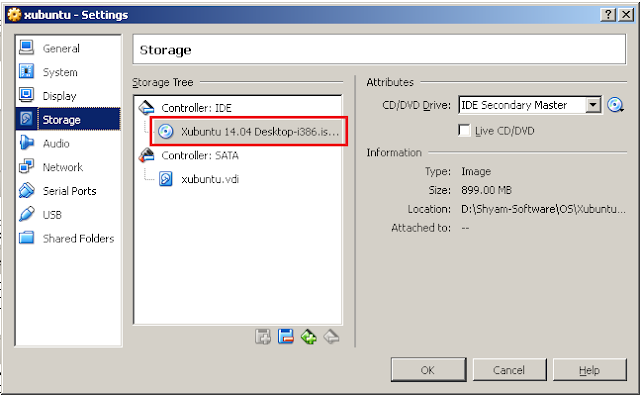Click the IDE Secondary Master combo box text
The image size is (640, 395).
(x=514, y=105)
